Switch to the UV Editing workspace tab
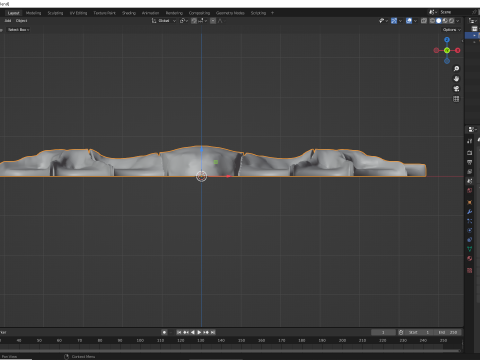This screenshot has height=360, width=480. point(78,13)
